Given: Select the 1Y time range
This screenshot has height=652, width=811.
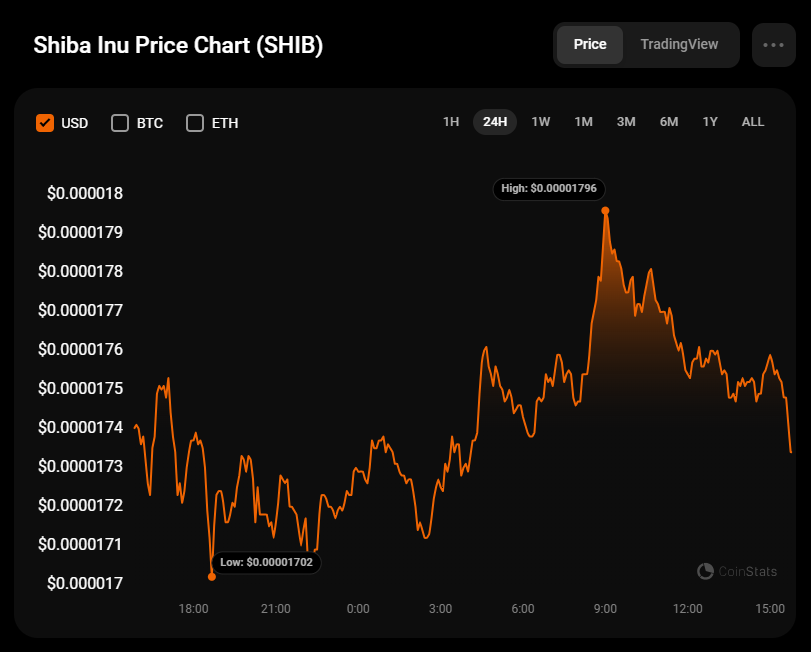Looking at the screenshot, I should [x=710, y=122].
